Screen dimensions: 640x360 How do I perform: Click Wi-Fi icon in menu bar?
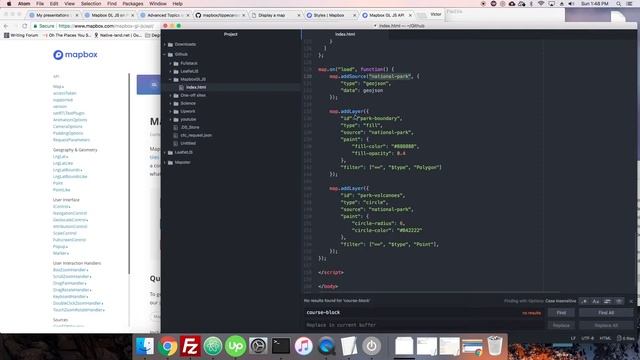pos(541,4)
